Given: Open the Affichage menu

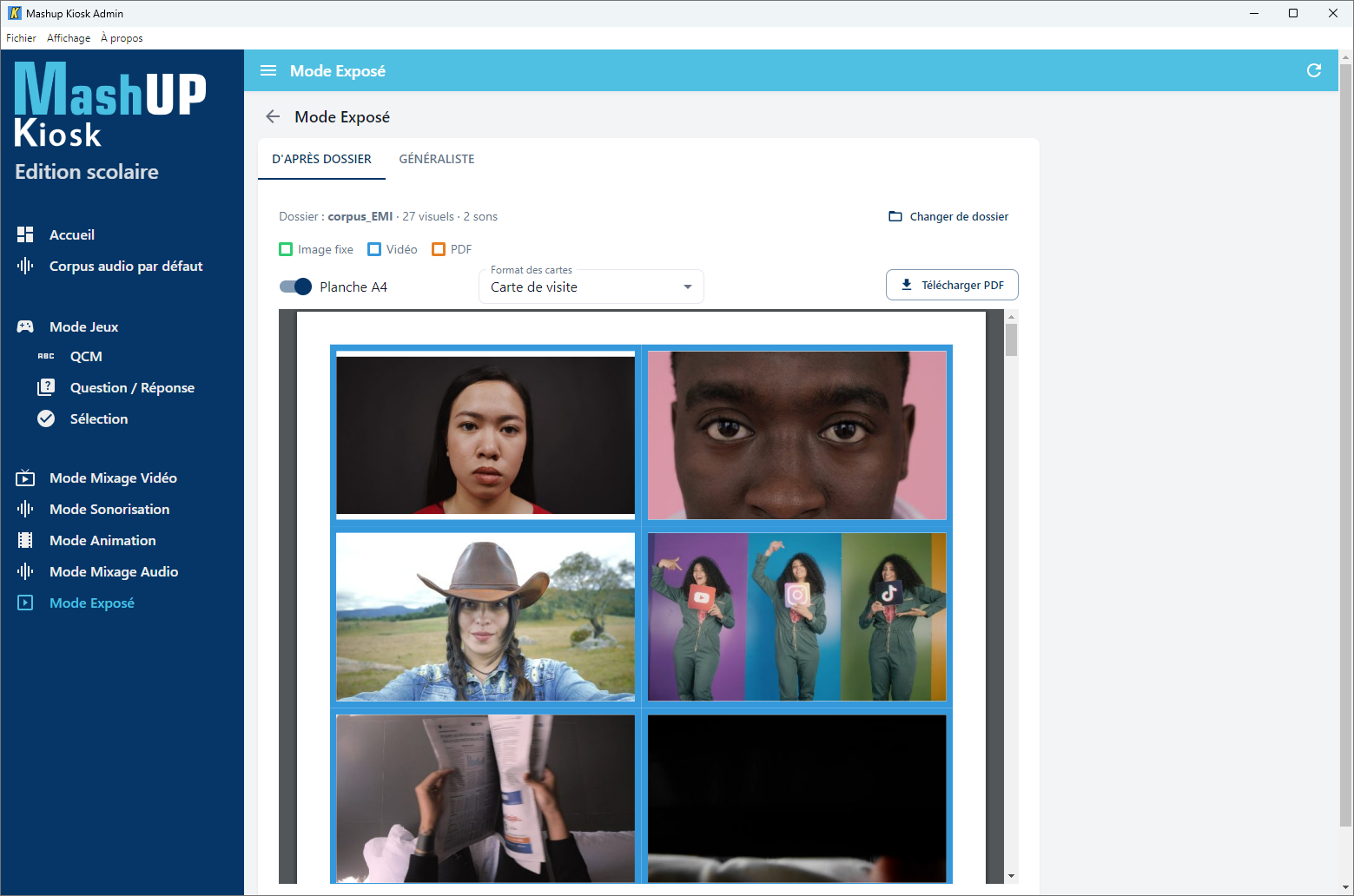Looking at the screenshot, I should point(69,38).
